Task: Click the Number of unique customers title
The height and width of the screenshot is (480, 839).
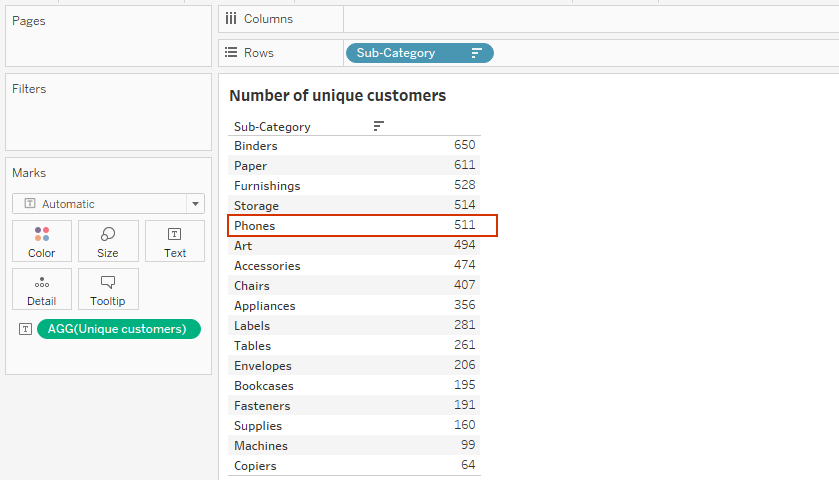Action: [x=337, y=96]
